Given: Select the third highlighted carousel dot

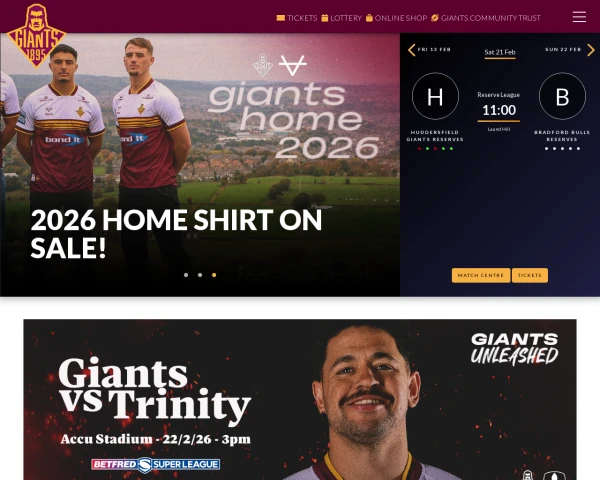Looking at the screenshot, I should (x=214, y=275).
